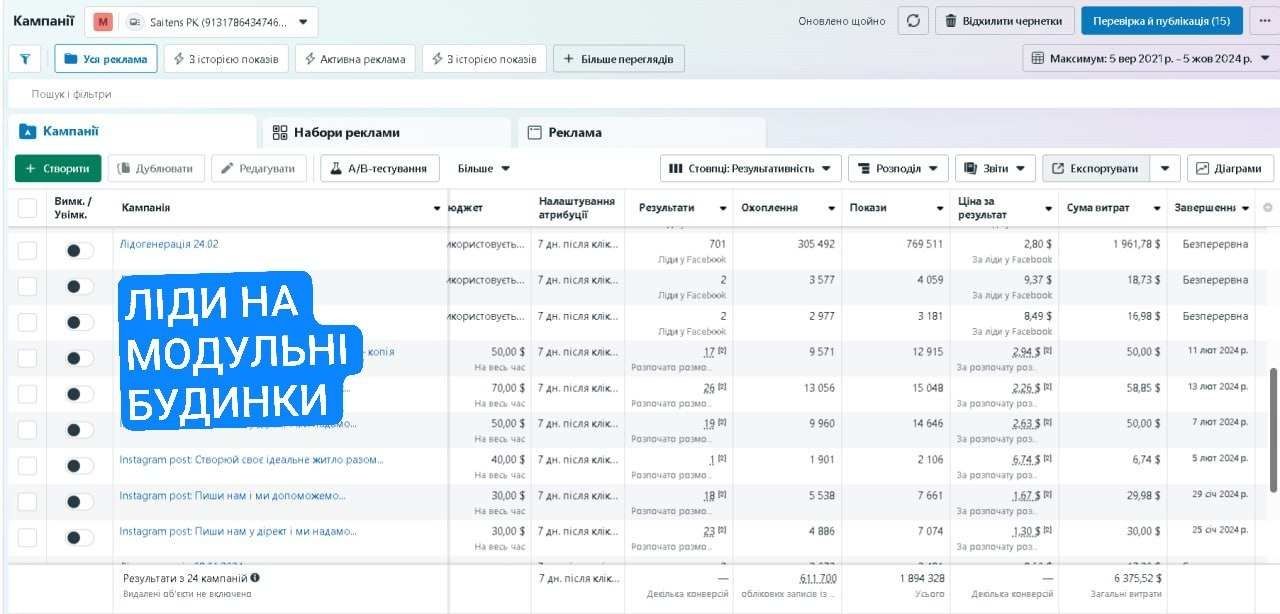Image resolution: width=1280 pixels, height=614 pixels.
Task: Click the pencil icon on Редагувати
Action: [x=227, y=169]
